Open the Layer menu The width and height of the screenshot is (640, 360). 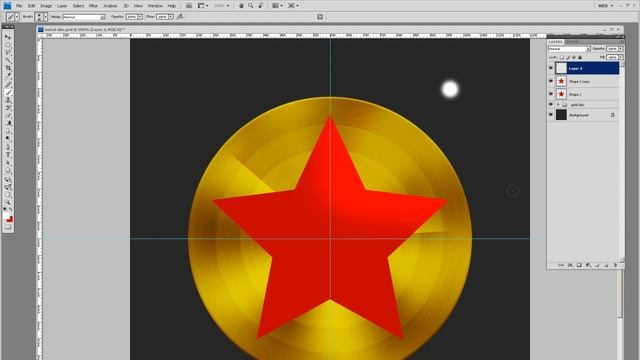pyautogui.click(x=62, y=6)
